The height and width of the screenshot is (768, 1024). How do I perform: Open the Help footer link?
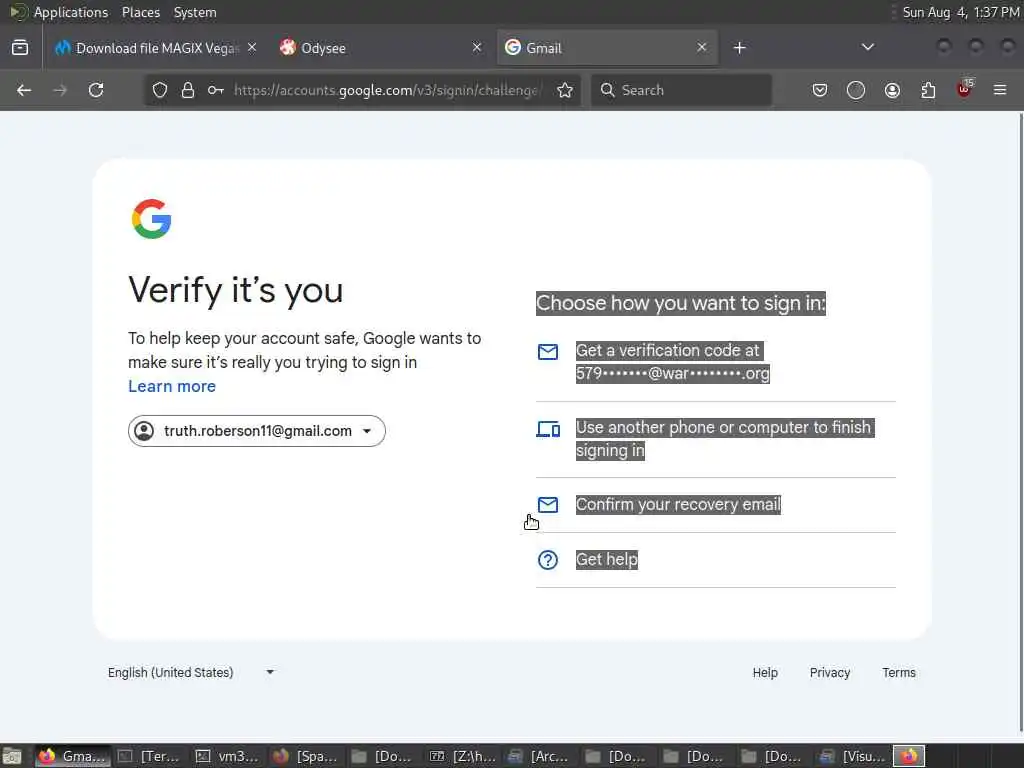coord(765,673)
